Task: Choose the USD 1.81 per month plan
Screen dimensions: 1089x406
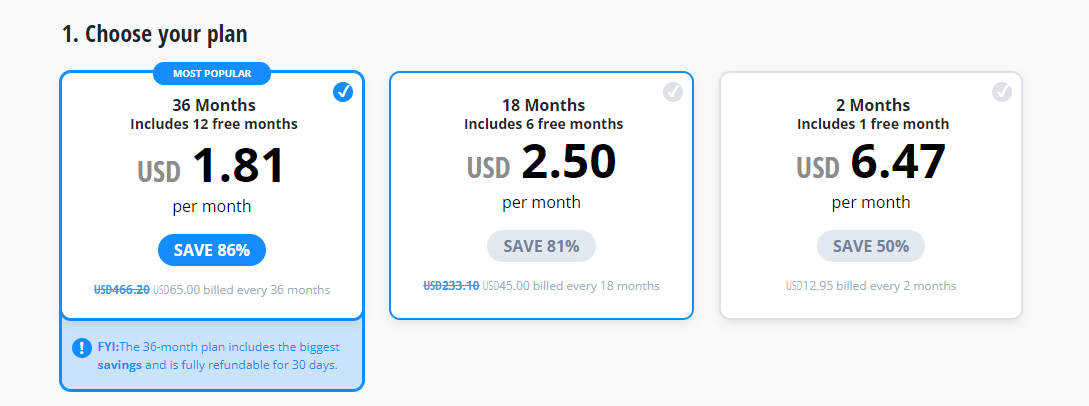Action: (212, 196)
